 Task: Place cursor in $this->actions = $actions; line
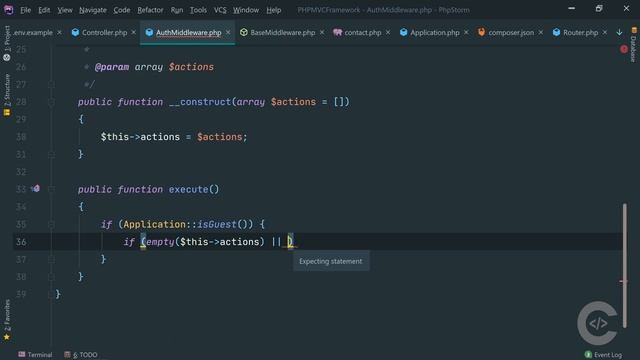coord(174,137)
